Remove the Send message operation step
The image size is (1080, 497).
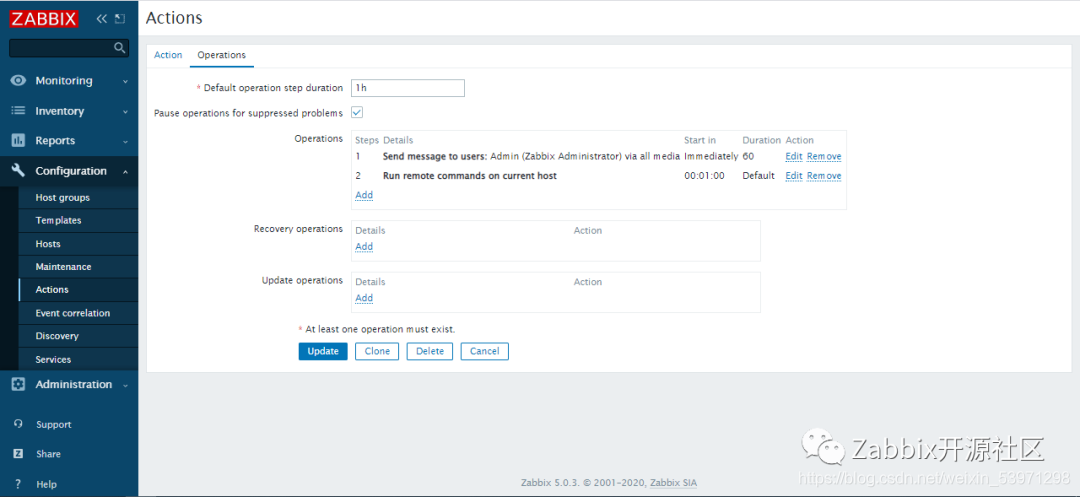pyautogui.click(x=824, y=157)
